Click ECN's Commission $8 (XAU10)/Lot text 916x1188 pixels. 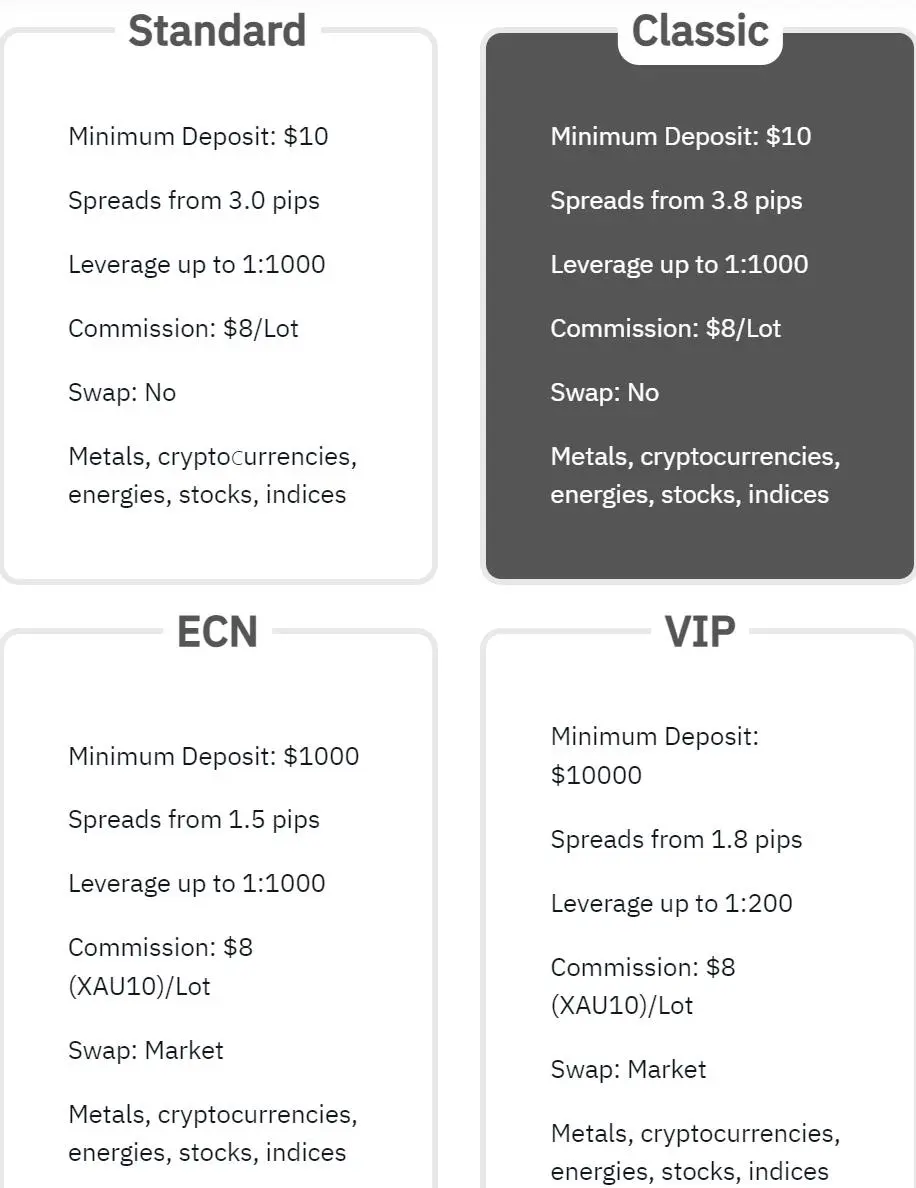click(161, 967)
